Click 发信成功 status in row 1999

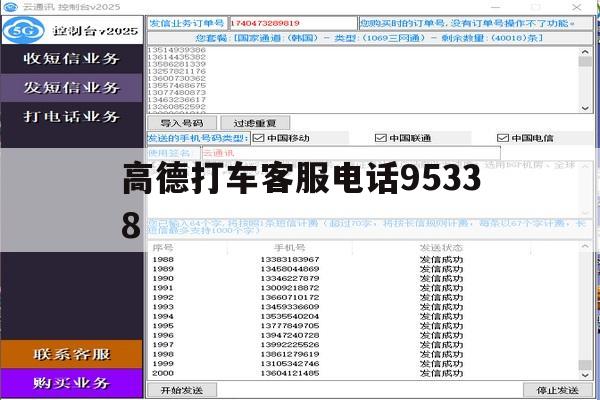pos(441,364)
